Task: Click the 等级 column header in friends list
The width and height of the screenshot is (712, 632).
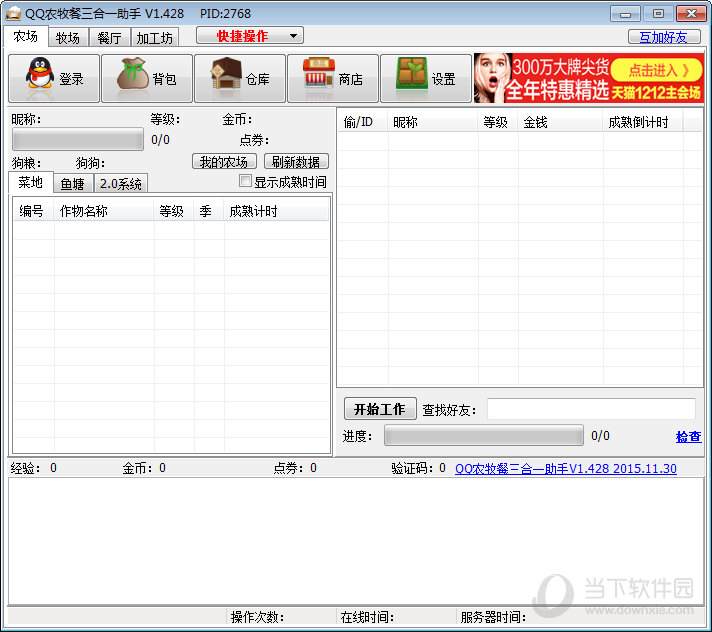Action: (498, 122)
